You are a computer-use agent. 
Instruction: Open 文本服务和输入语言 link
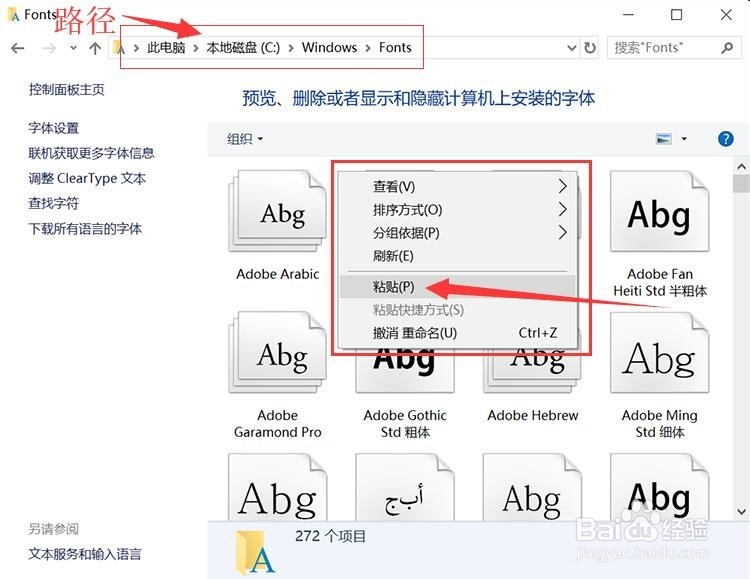tap(85, 554)
